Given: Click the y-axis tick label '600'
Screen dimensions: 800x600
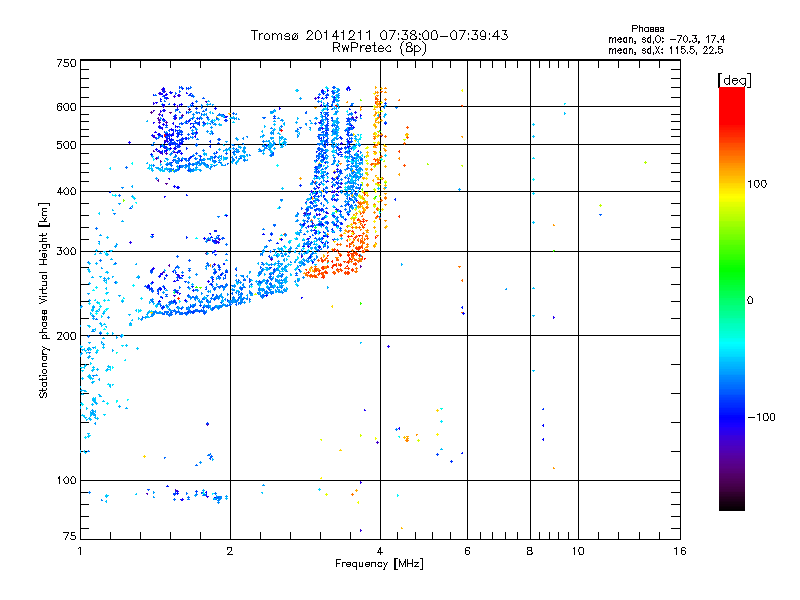Looking at the screenshot, I should tap(66, 107).
